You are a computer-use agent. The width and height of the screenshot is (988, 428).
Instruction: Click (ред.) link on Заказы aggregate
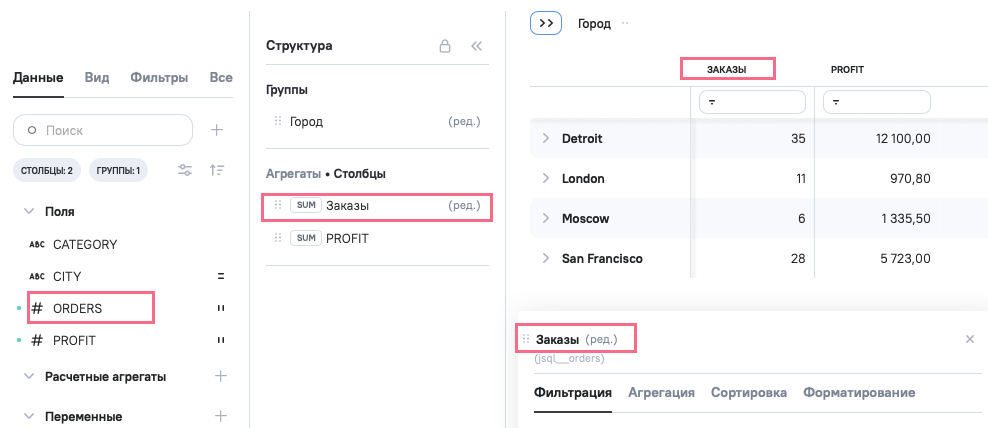coord(464,205)
